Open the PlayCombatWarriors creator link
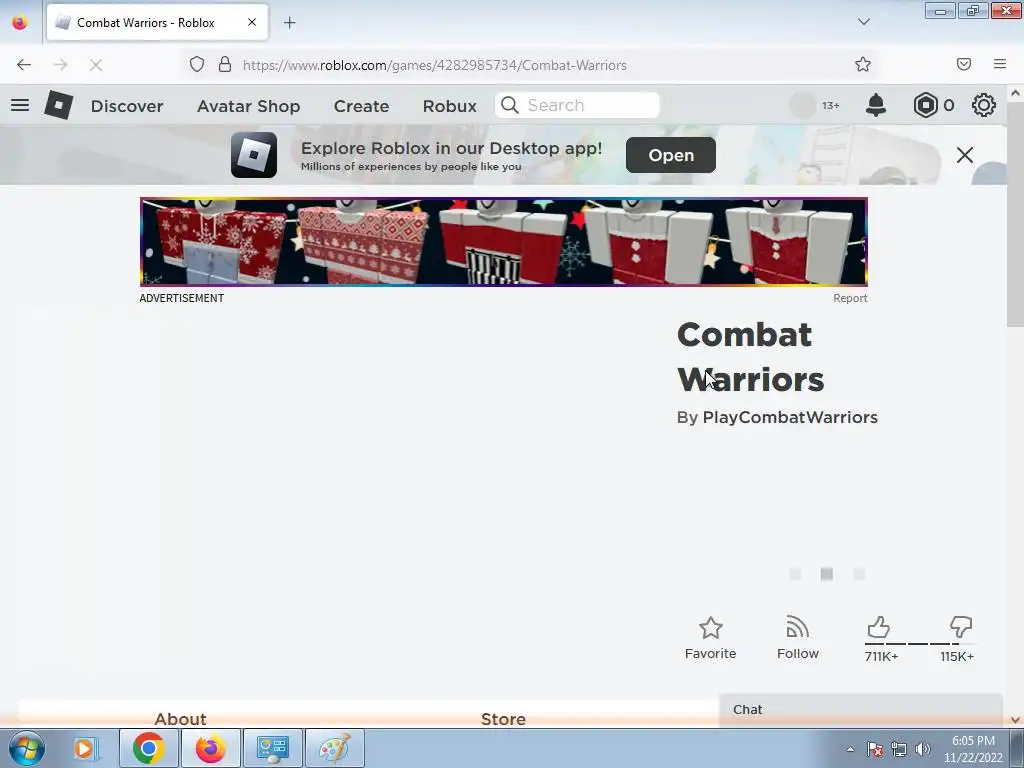Viewport: 1024px width, 768px height. [x=790, y=417]
